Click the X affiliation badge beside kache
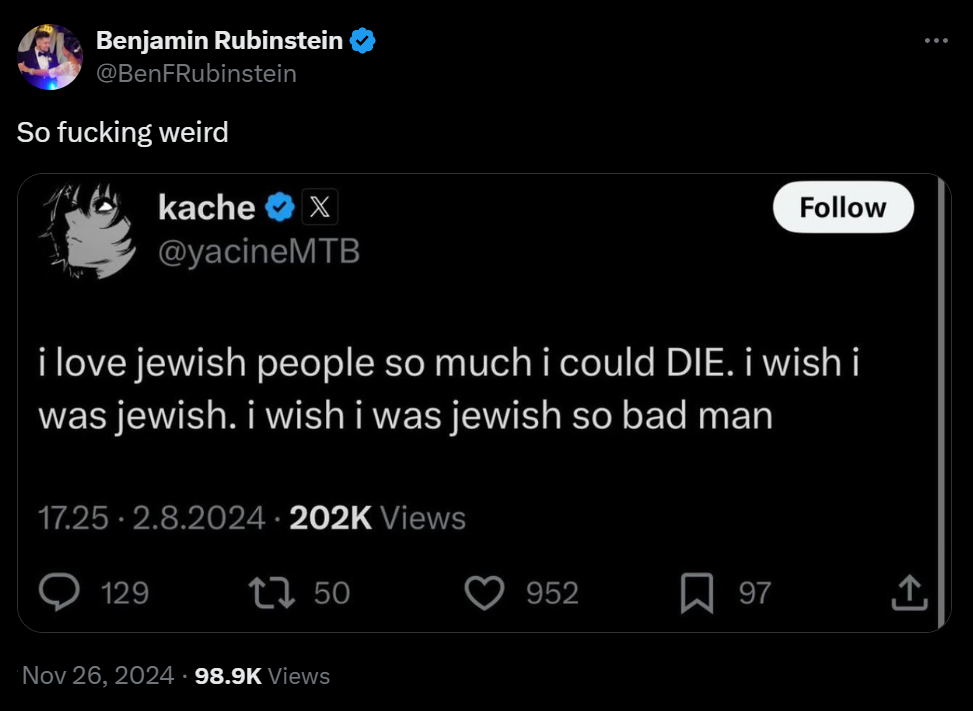The image size is (973, 711). pyautogui.click(x=319, y=207)
